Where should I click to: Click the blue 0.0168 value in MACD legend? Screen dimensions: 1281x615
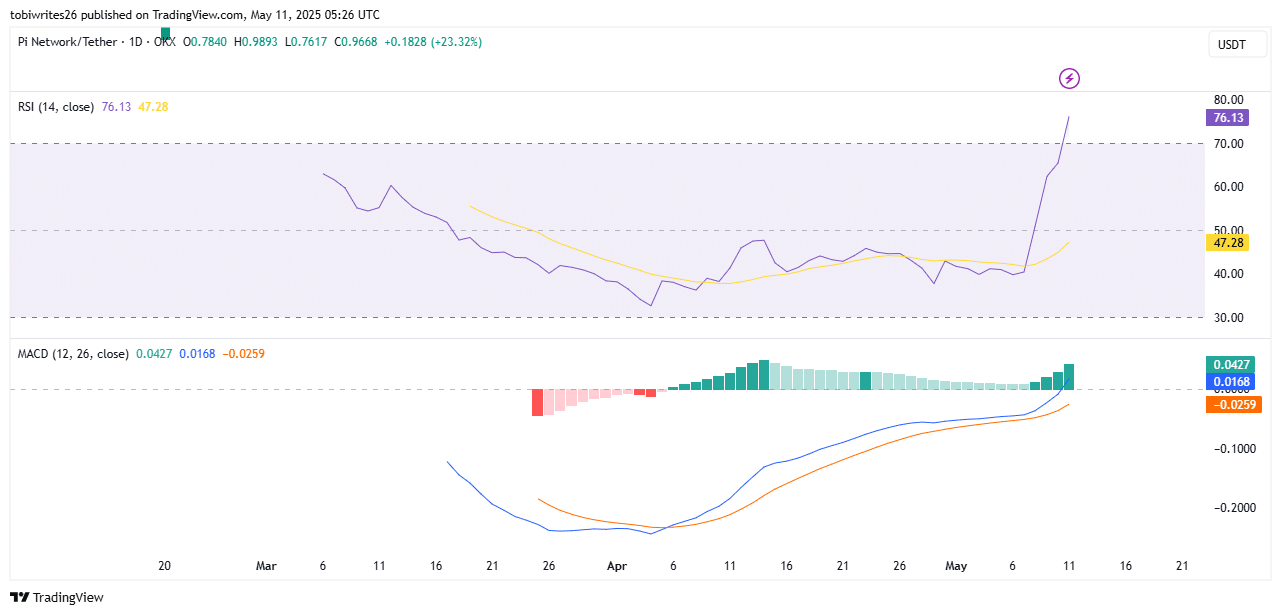pyautogui.click(x=198, y=354)
